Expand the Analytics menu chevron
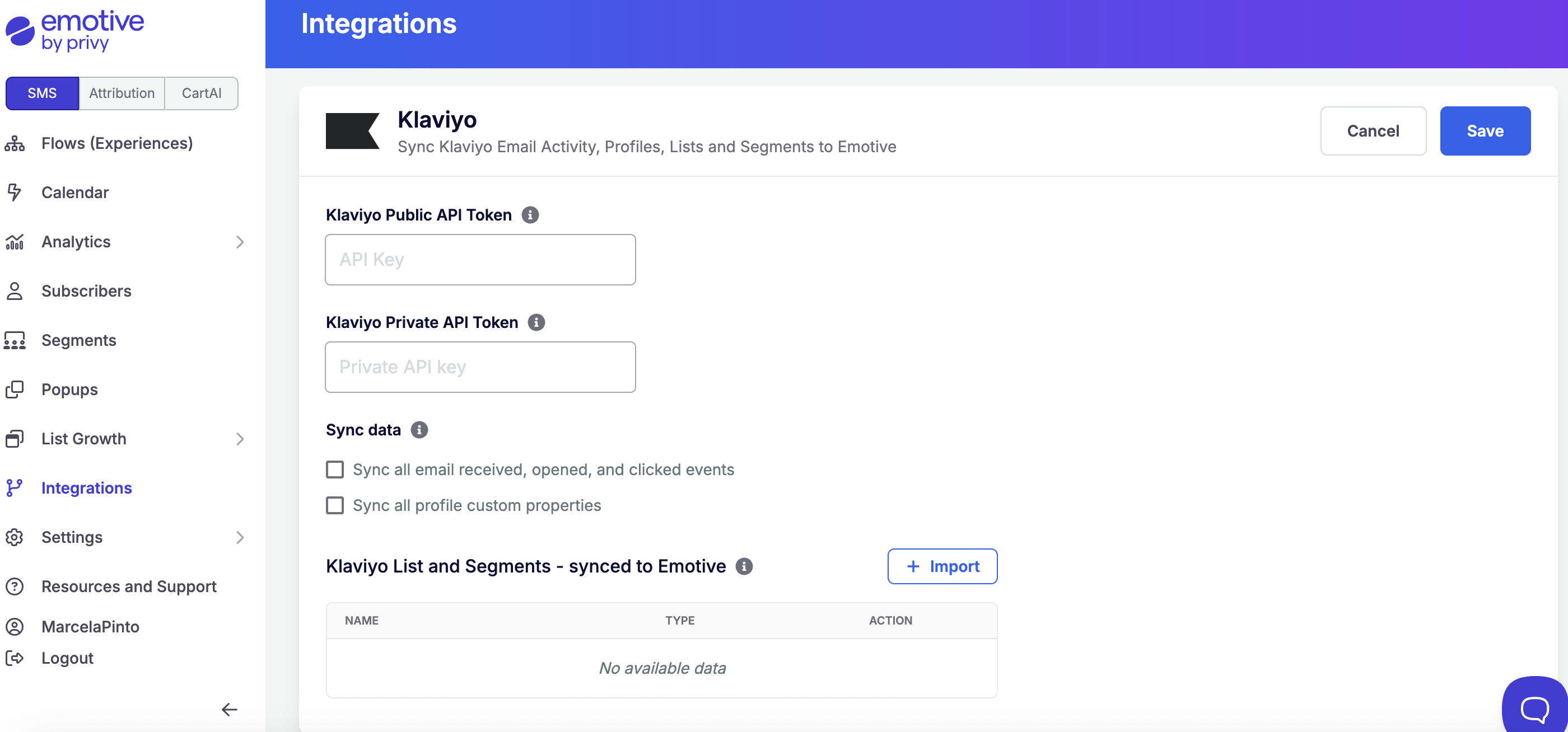This screenshot has height=732, width=1568. pyautogui.click(x=240, y=242)
